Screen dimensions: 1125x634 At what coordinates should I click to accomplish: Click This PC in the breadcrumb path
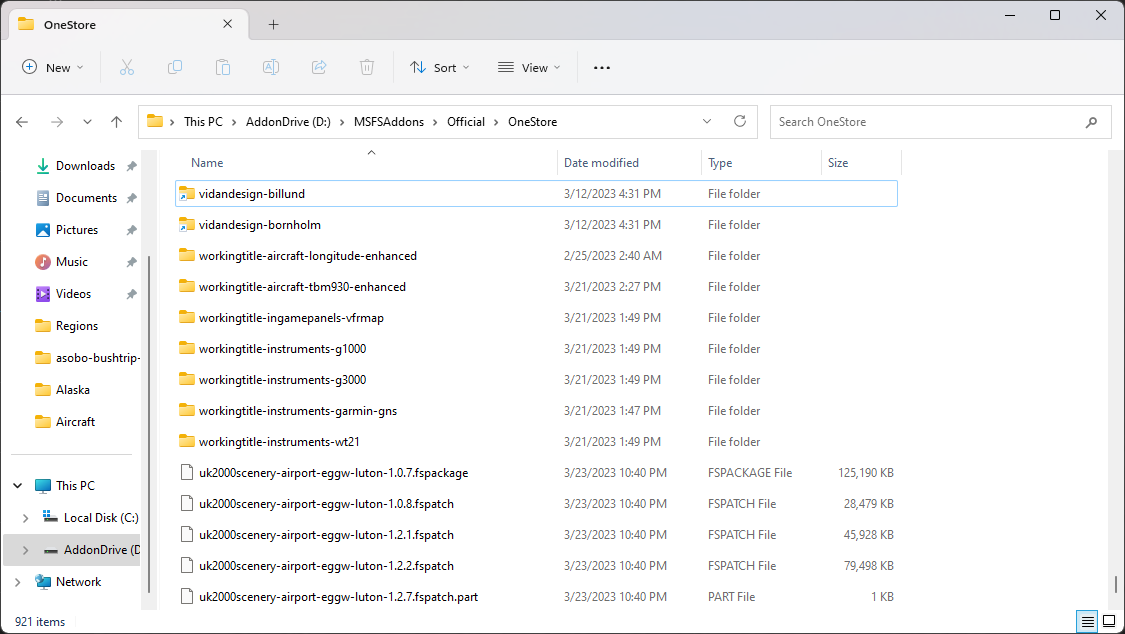(203, 122)
